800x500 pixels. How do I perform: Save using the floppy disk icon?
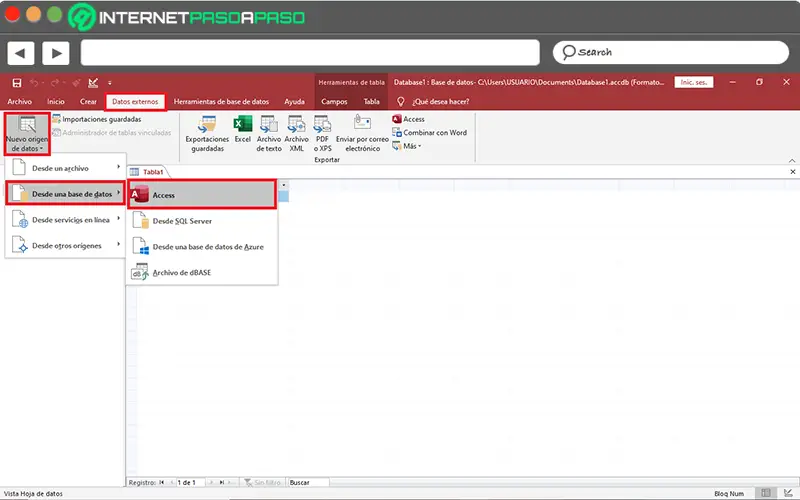point(17,83)
